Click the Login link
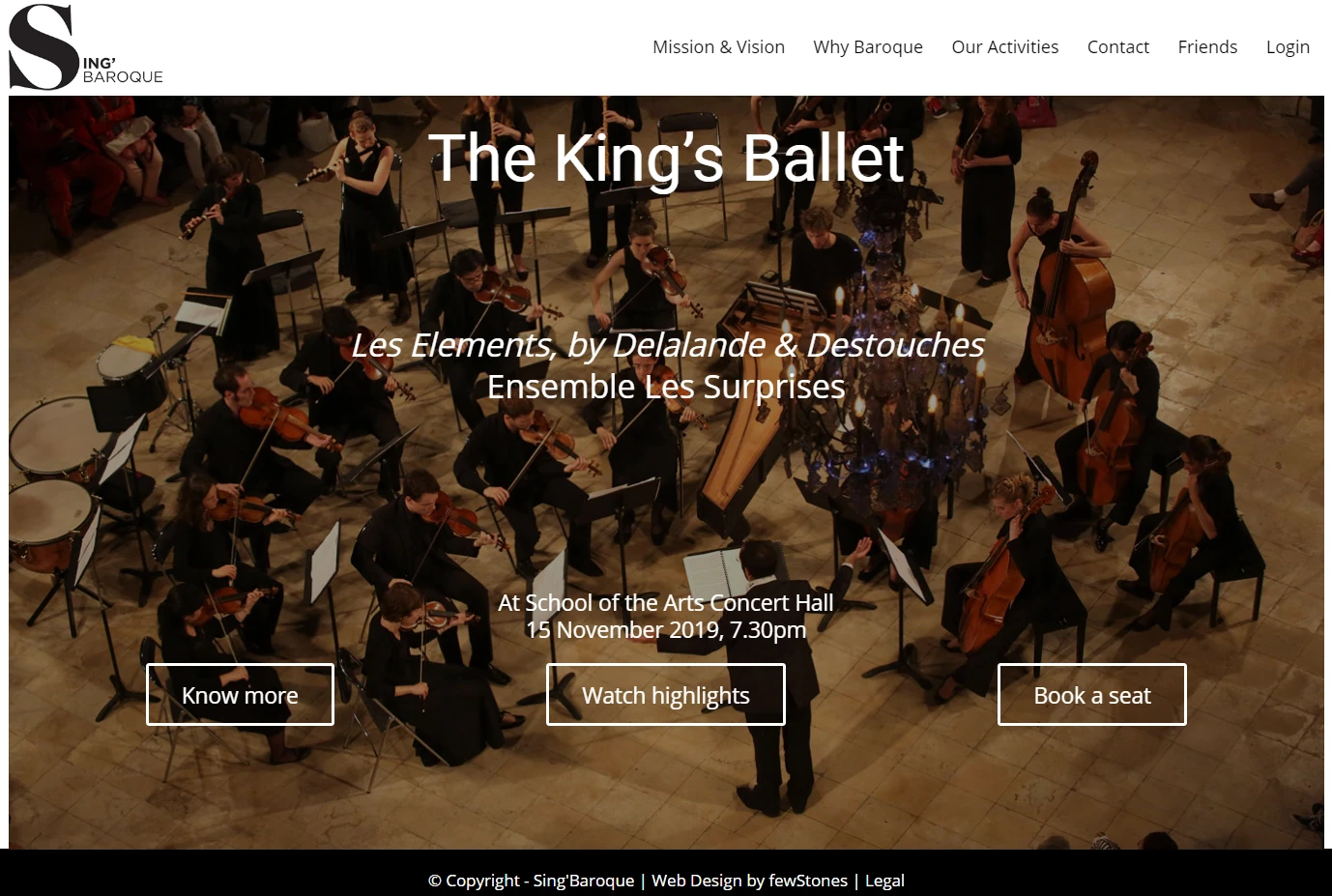This screenshot has width=1332, height=896. 1288,46
